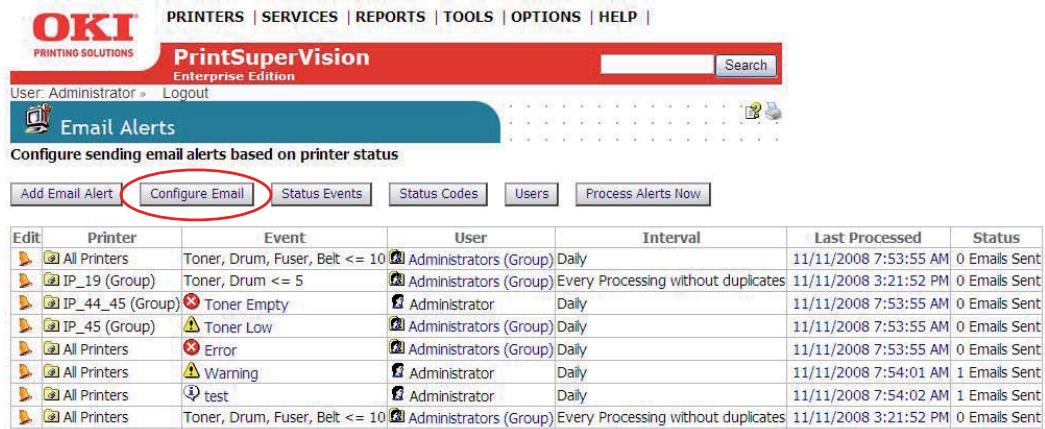The height and width of the screenshot is (429, 1045).
Task: Click the Event column header
Action: pos(285,237)
